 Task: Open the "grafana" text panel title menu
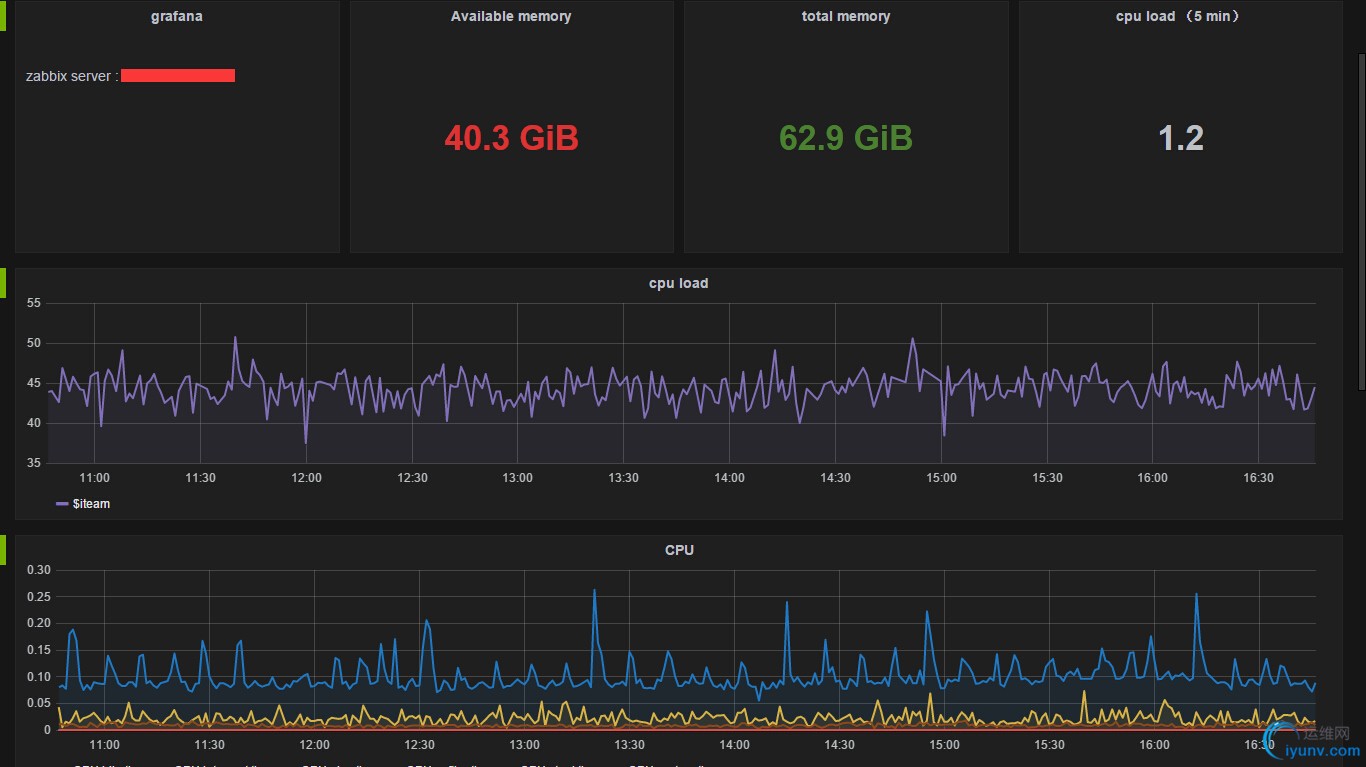pos(177,16)
